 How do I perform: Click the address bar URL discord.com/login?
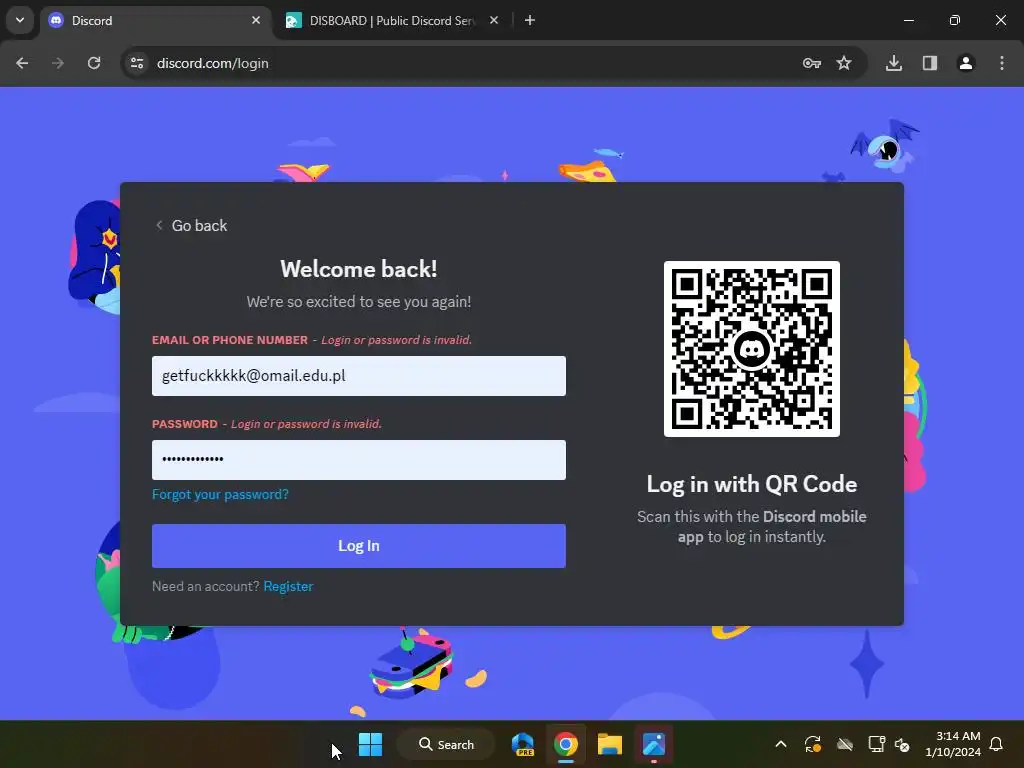(213, 63)
